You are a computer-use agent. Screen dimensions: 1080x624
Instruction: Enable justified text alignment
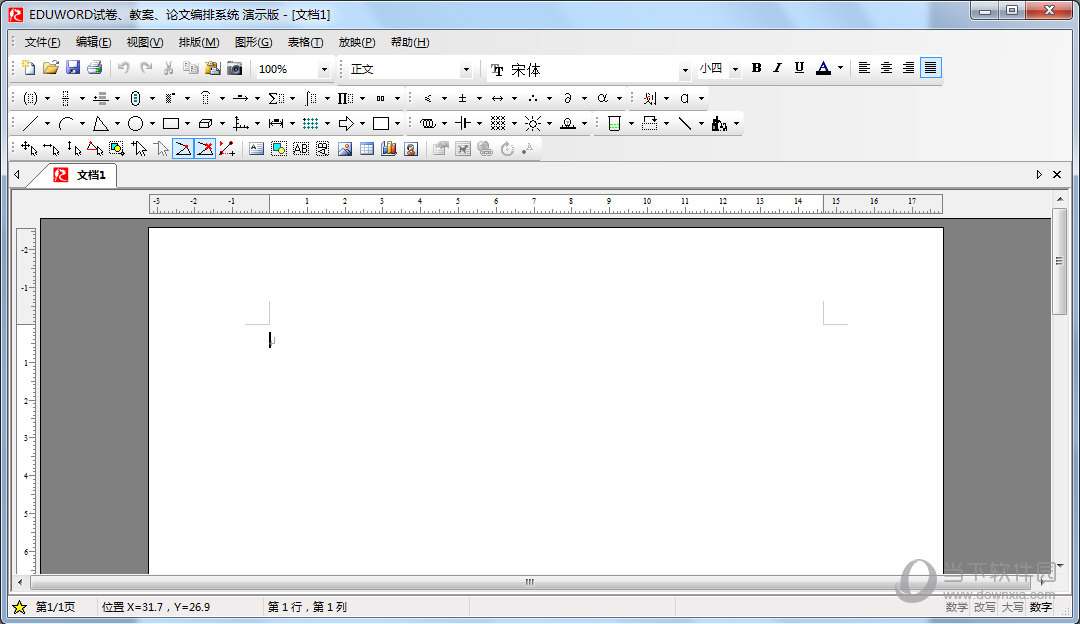(931, 68)
